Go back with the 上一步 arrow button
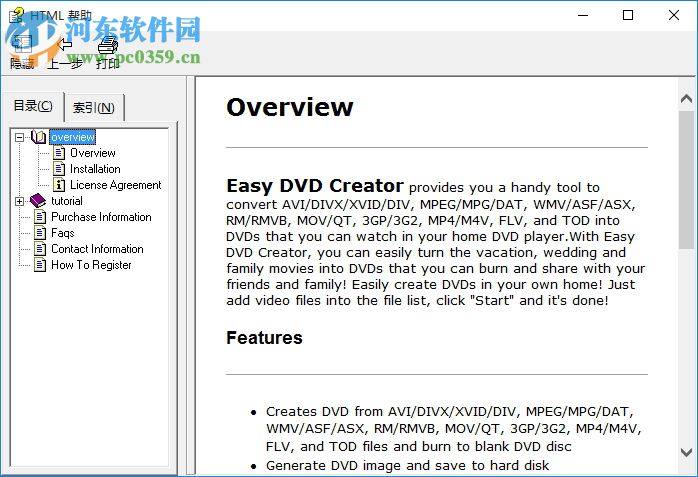Image resolution: width=698 pixels, height=477 pixels. pos(65,53)
